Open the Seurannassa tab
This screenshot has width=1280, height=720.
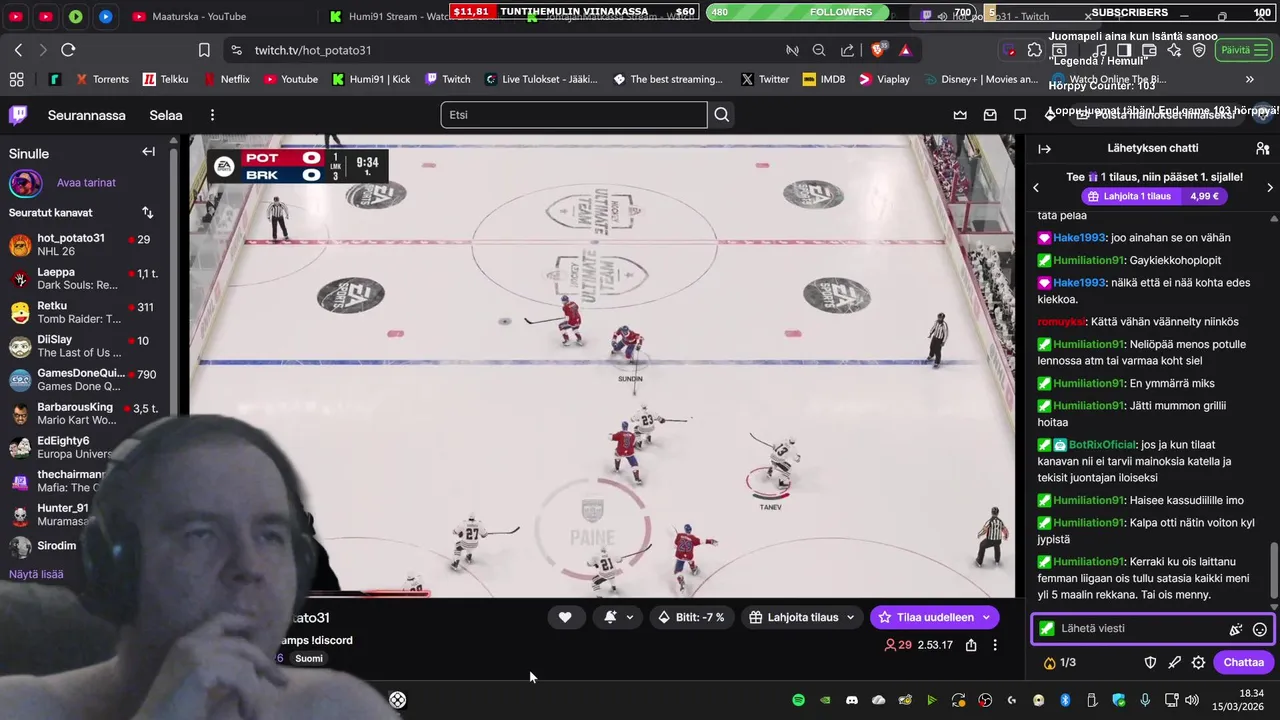[87, 115]
